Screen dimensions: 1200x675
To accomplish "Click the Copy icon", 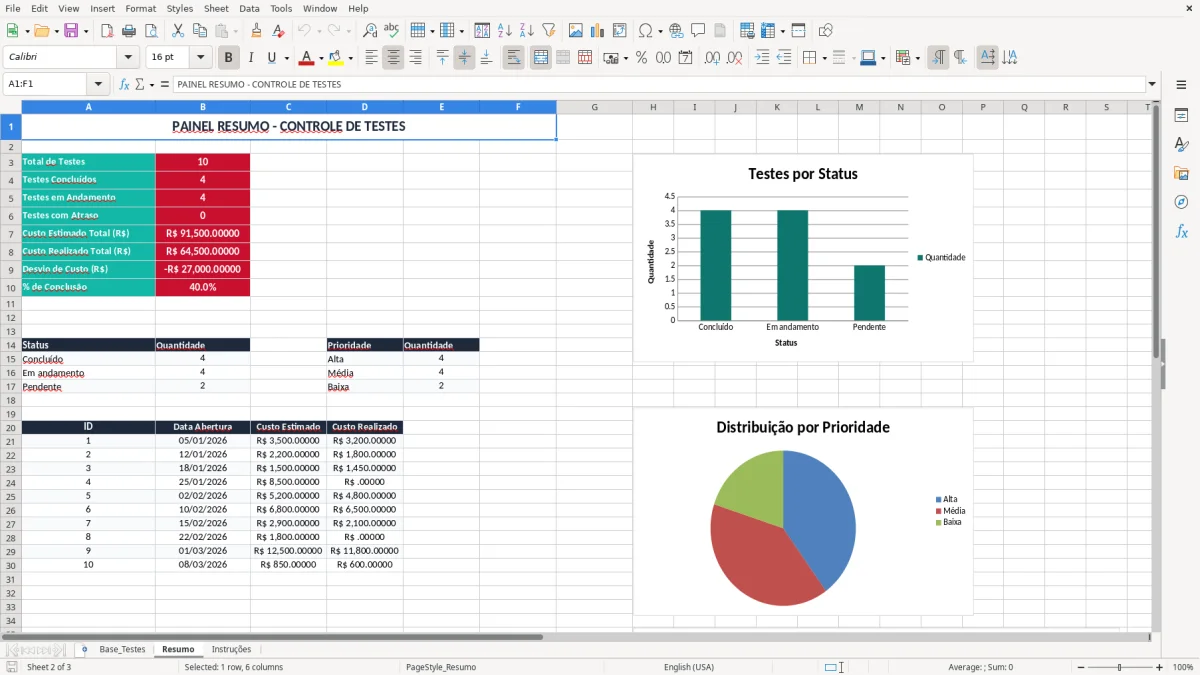I will pos(199,31).
